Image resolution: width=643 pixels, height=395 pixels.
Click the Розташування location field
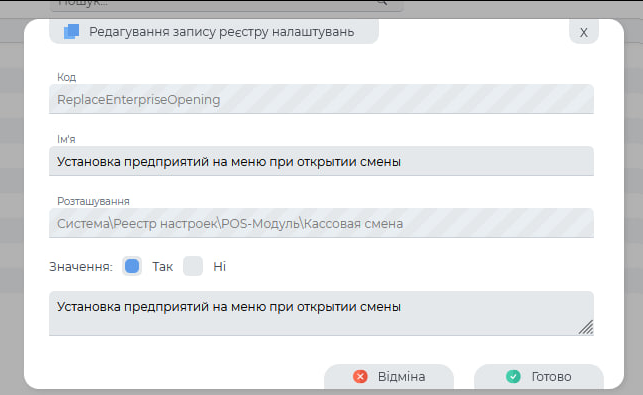[x=321, y=223]
